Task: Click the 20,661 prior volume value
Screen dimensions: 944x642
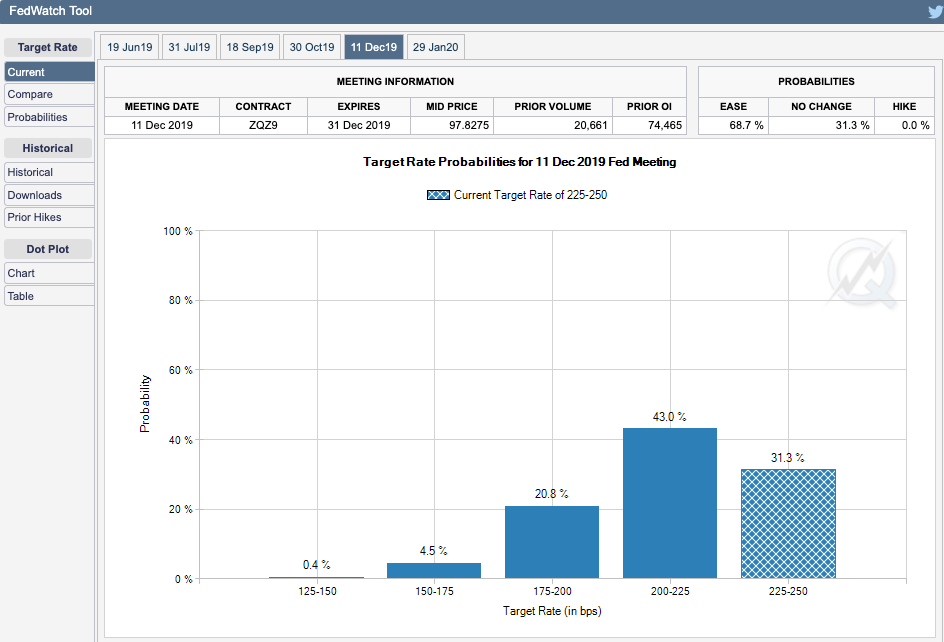Action: pos(591,125)
